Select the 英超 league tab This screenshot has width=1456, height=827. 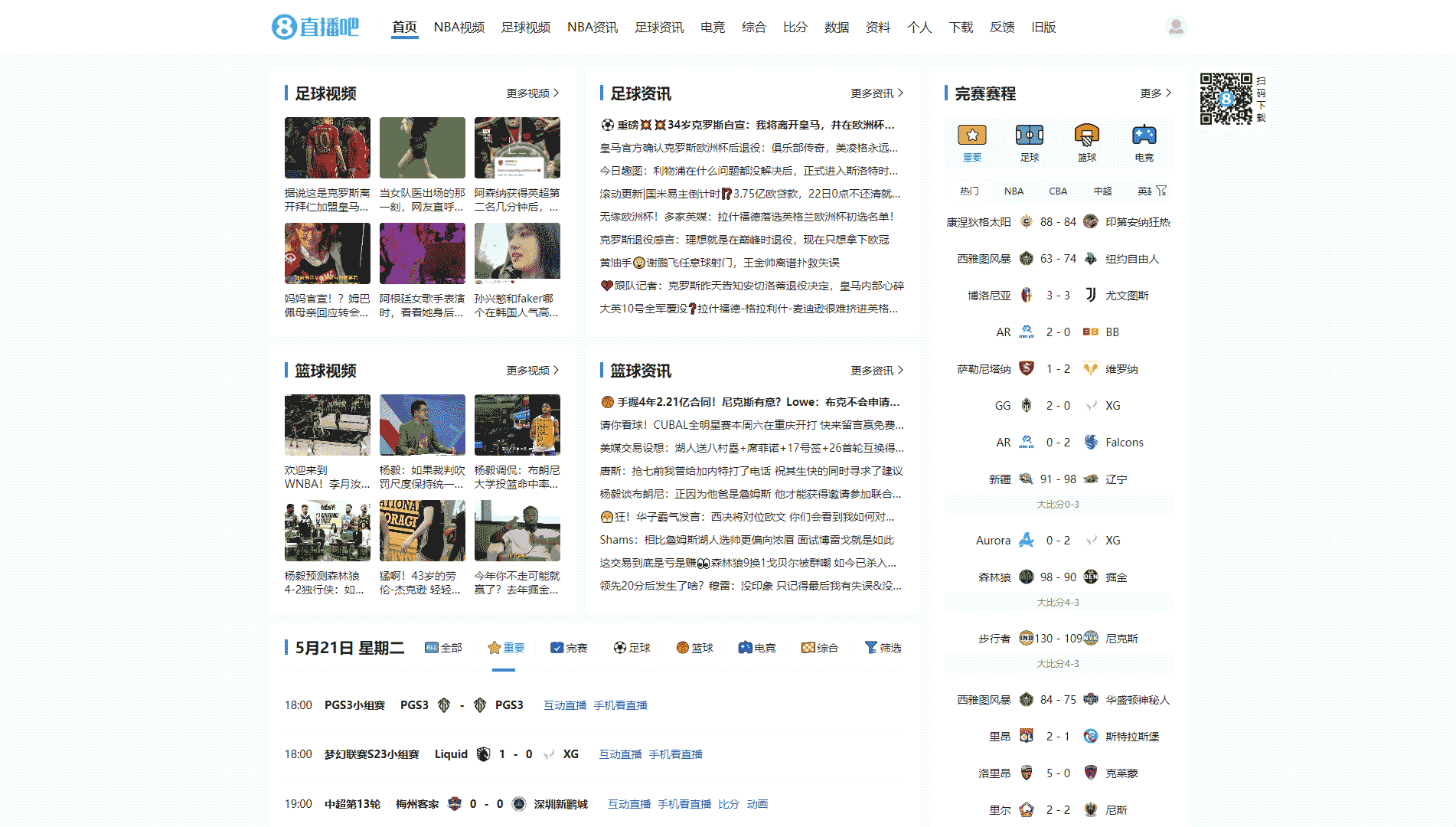click(x=1144, y=191)
